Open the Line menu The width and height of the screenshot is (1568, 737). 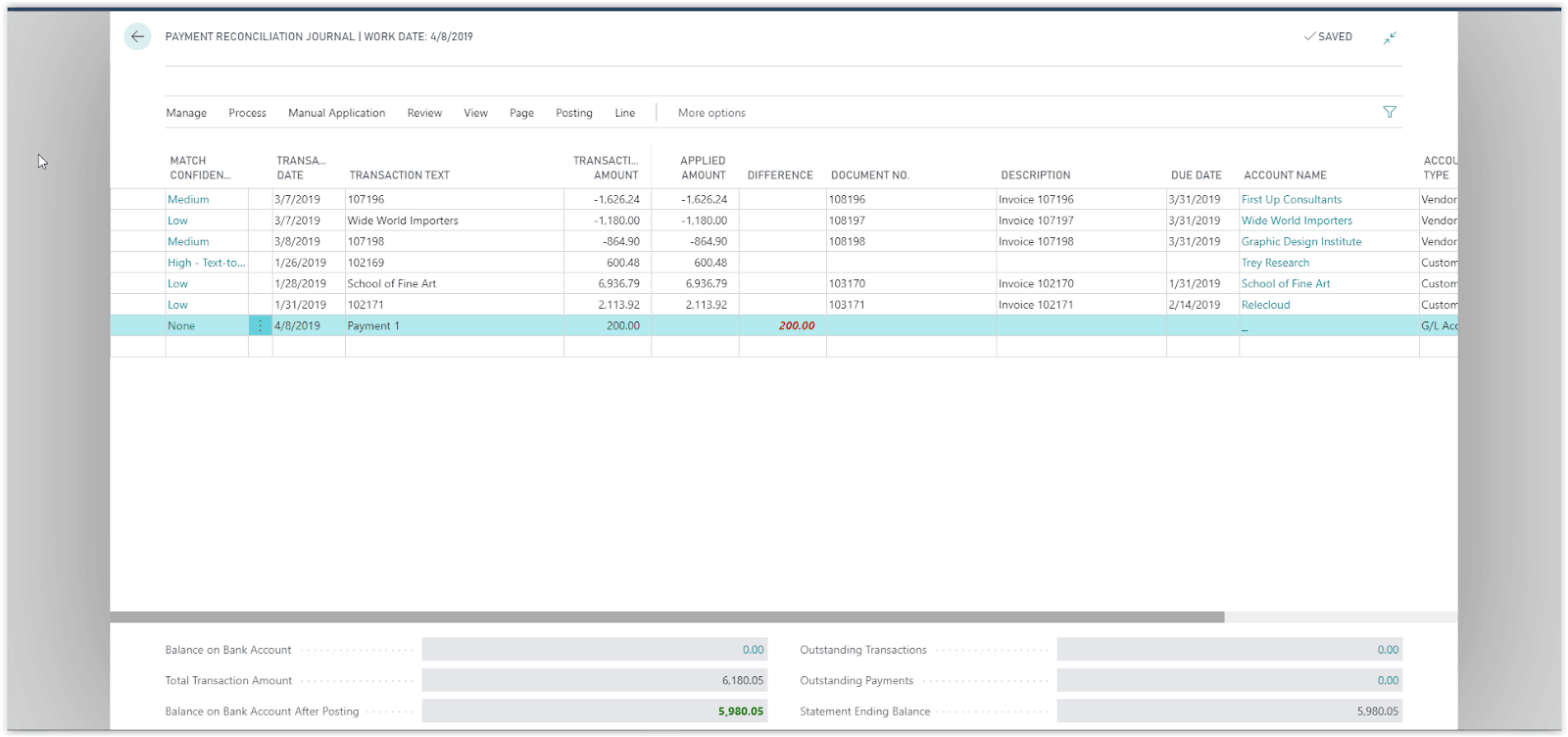(625, 113)
